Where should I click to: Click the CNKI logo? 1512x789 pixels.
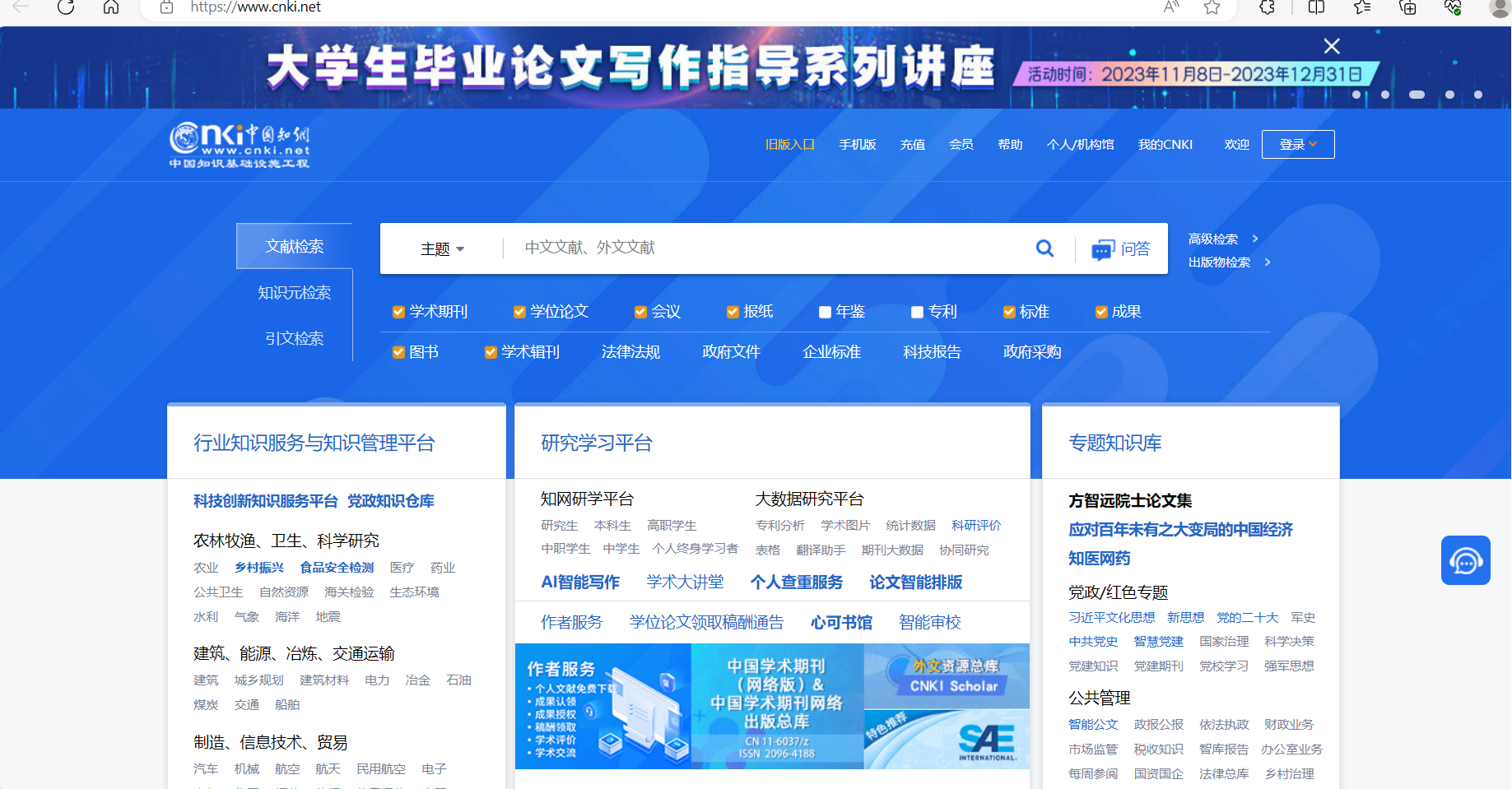pyautogui.click(x=240, y=145)
